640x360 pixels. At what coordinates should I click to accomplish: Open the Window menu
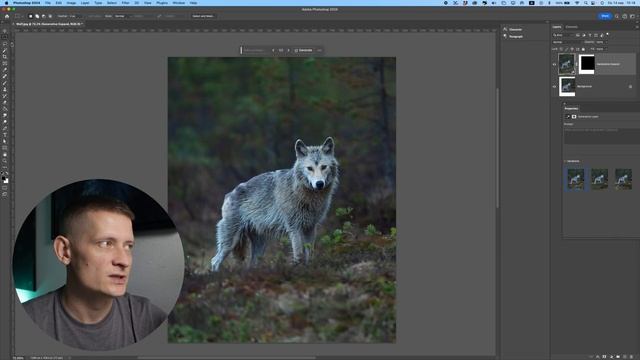pos(178,3)
